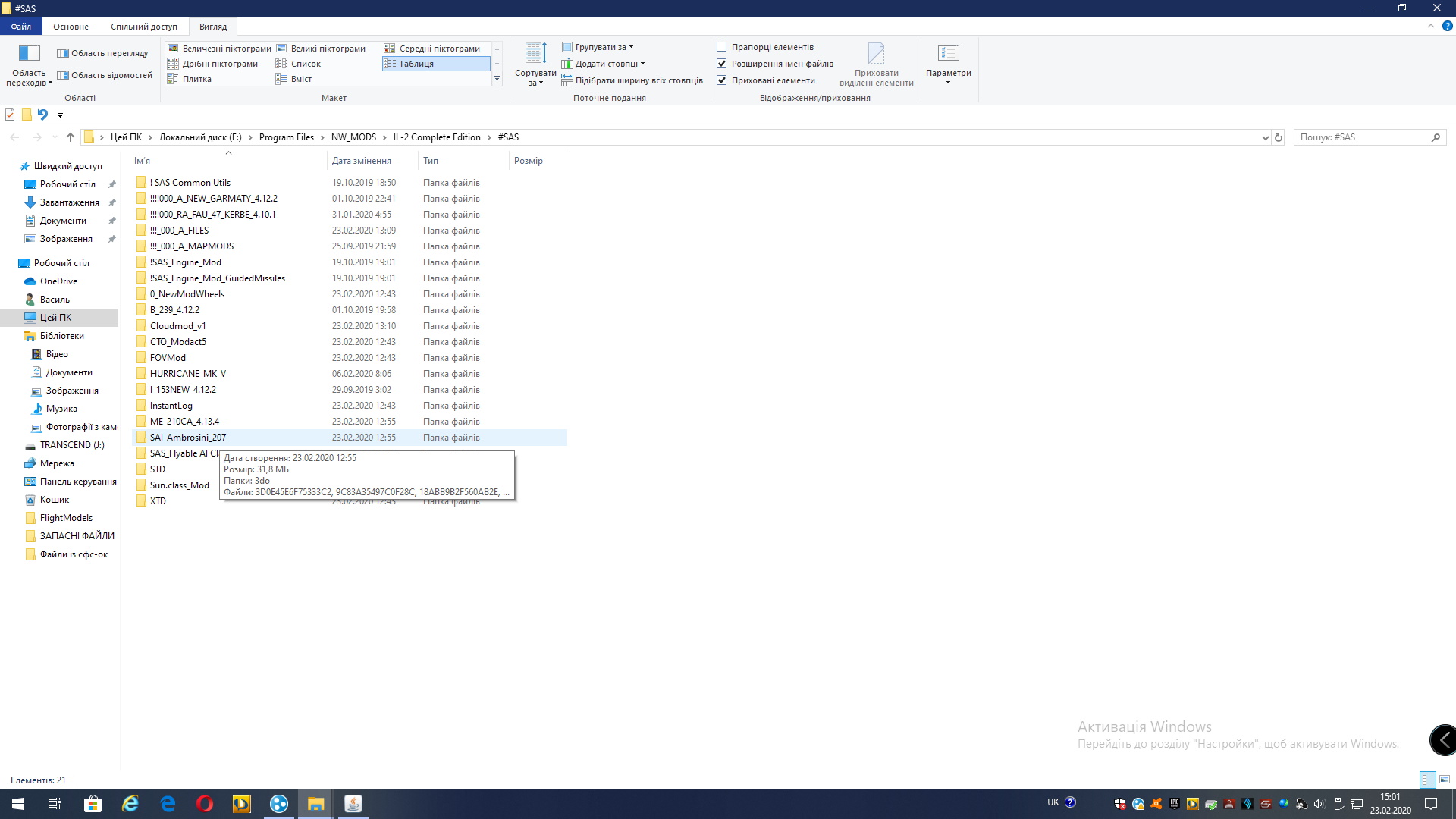Click the search box for #SAS
The image size is (1456, 819).
pos(1362,137)
